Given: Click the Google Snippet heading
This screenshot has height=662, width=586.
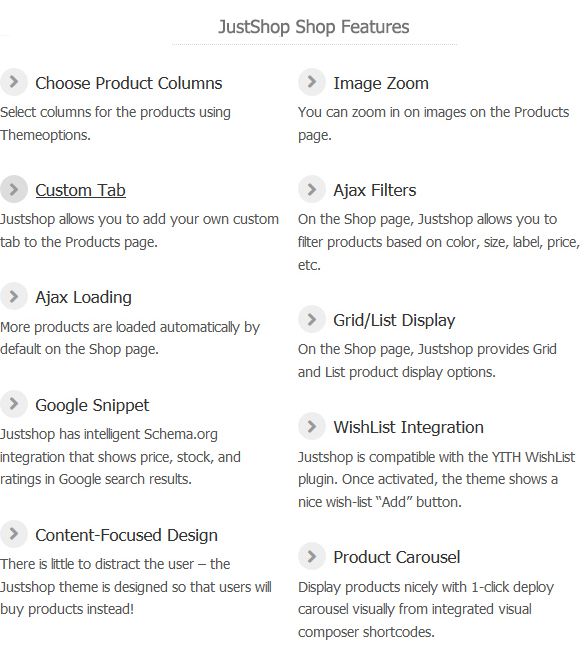Looking at the screenshot, I should pyautogui.click(x=92, y=406).
